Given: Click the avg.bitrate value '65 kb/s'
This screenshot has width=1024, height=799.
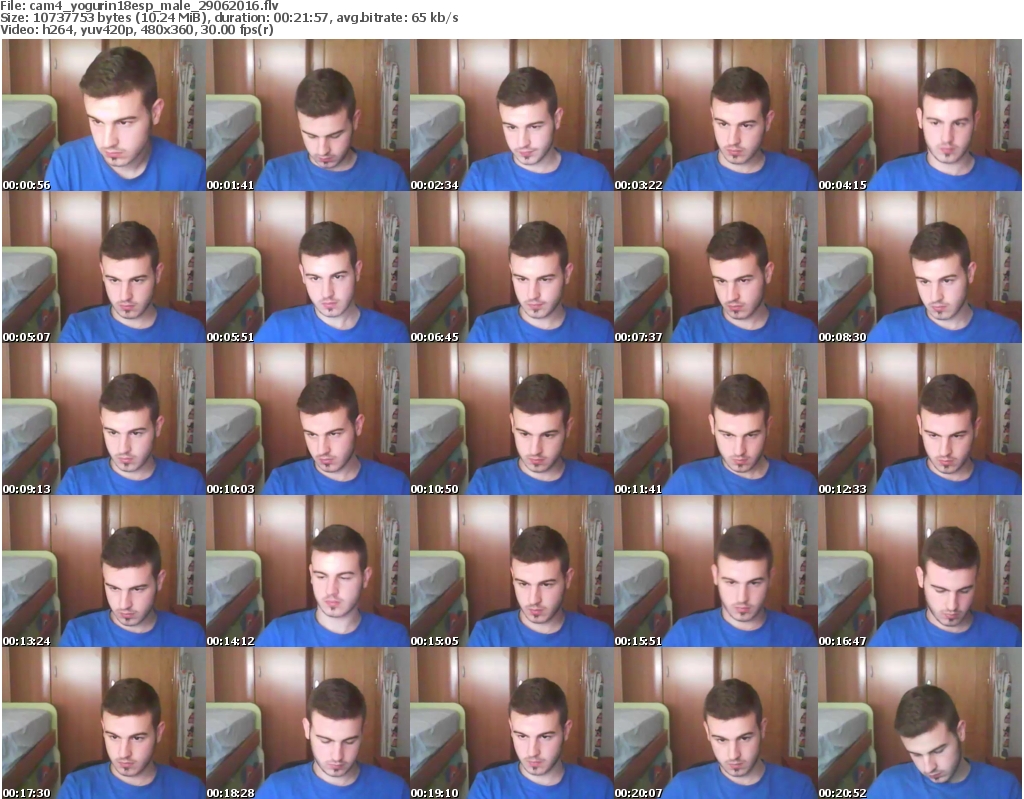Looking at the screenshot, I should (434, 18).
